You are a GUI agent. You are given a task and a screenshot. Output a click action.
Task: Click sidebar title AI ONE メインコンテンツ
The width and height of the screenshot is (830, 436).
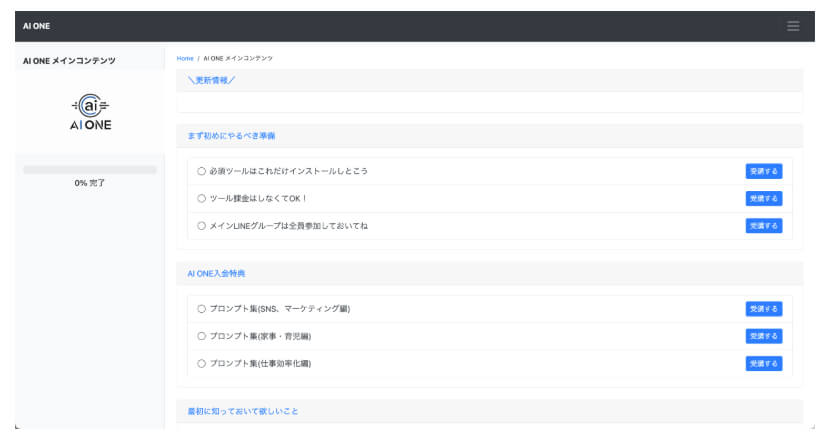[x=69, y=61]
